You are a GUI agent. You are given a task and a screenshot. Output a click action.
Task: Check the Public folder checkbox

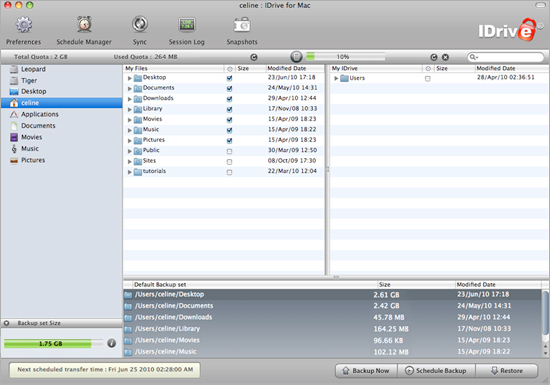(229, 151)
